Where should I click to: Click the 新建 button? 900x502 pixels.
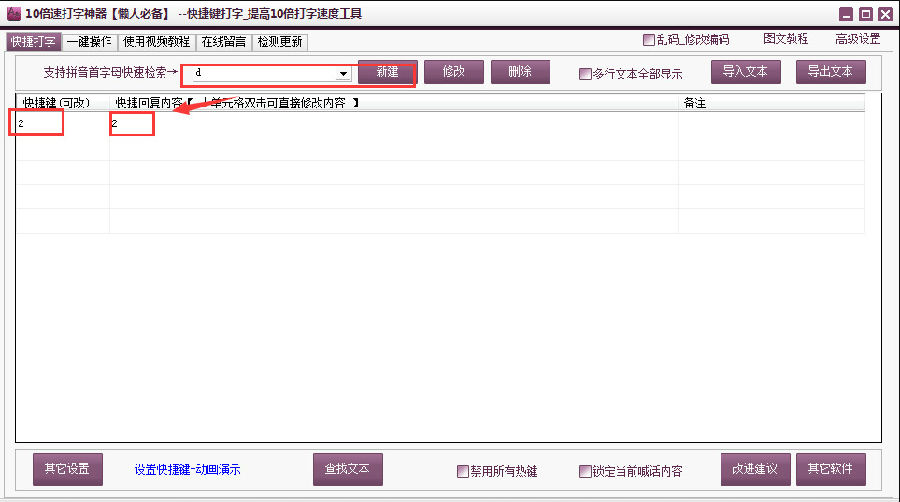point(387,72)
